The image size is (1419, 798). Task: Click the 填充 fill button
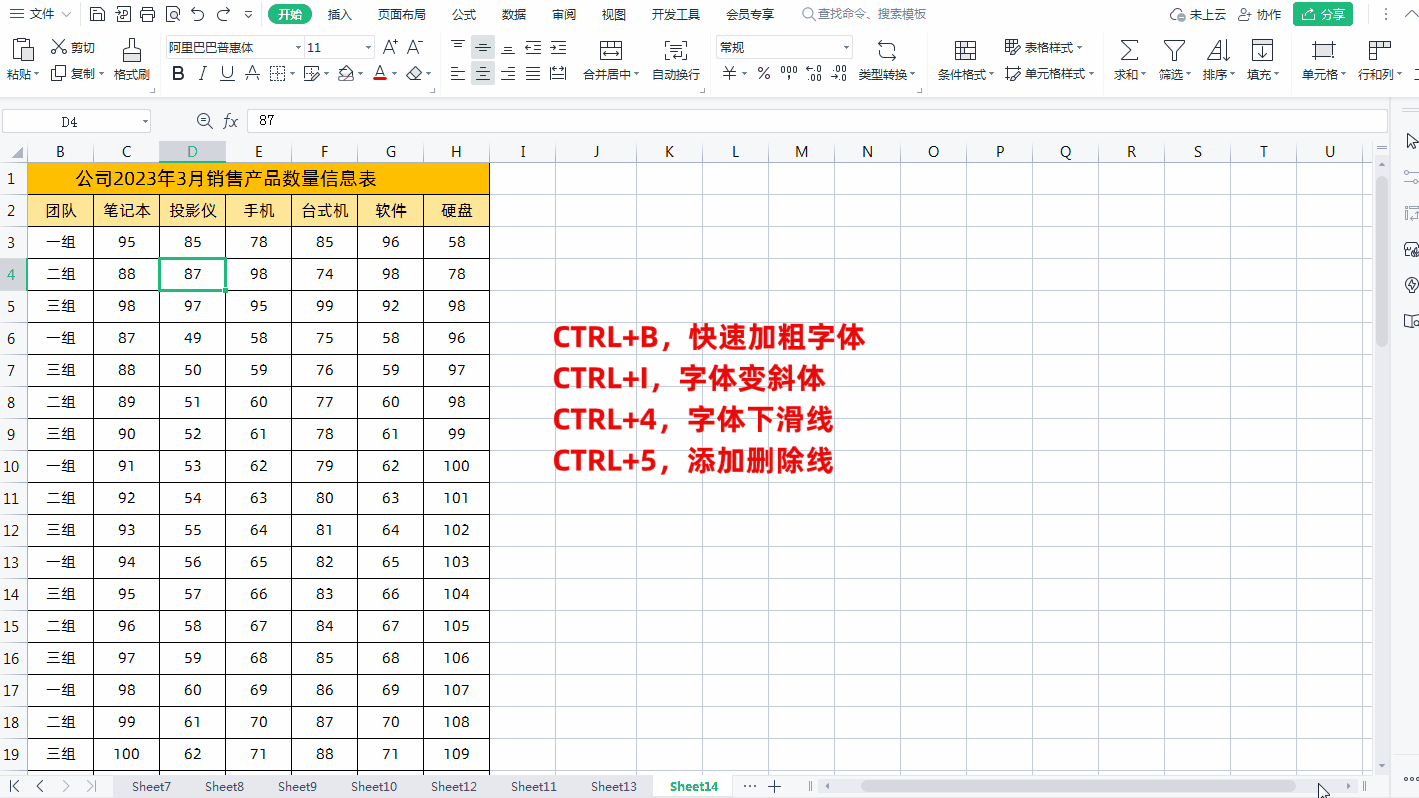(x=1262, y=60)
